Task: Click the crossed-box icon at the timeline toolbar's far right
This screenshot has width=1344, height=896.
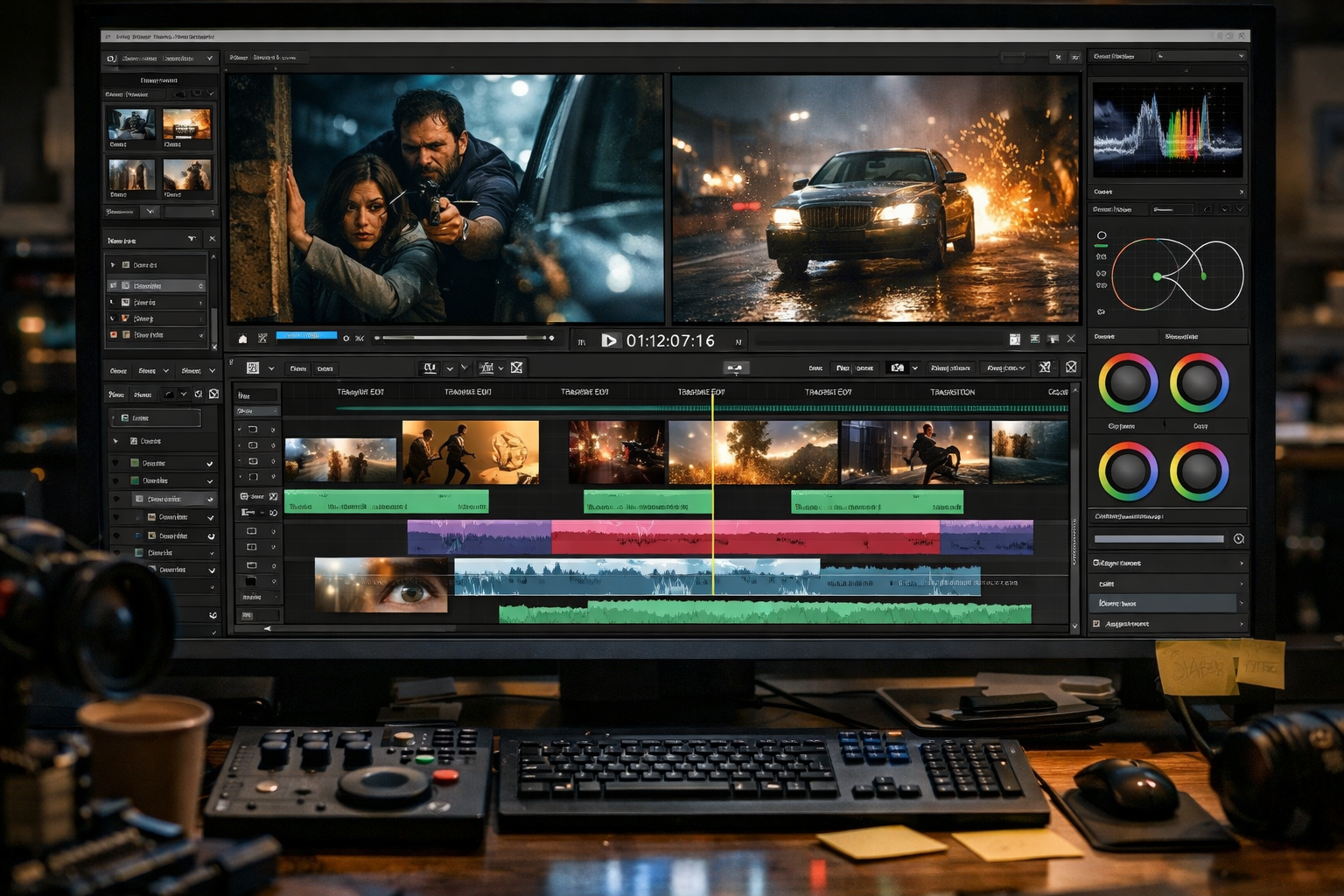Action: point(1071,367)
